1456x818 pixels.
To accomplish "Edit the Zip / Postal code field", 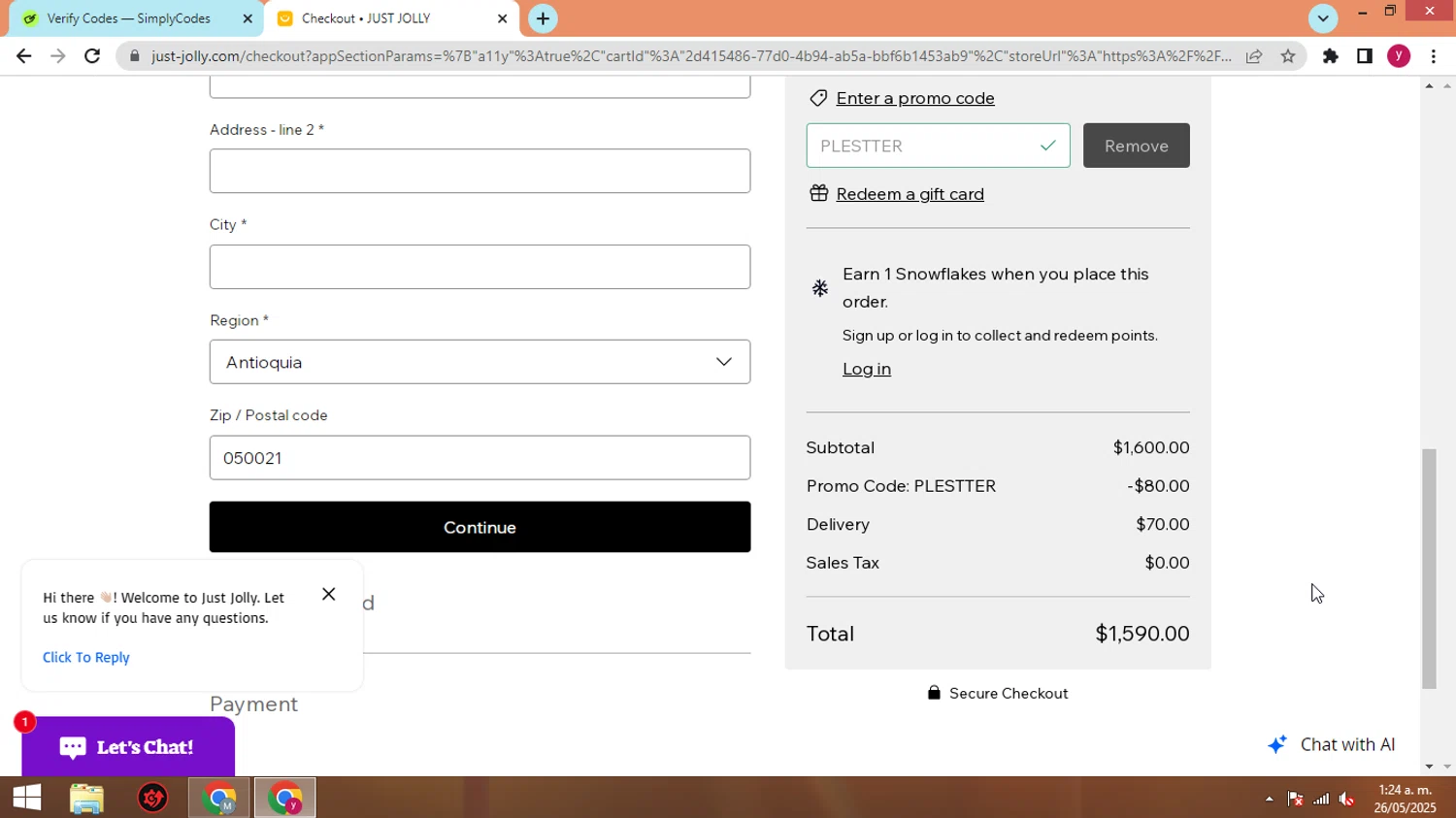I will (x=480, y=458).
